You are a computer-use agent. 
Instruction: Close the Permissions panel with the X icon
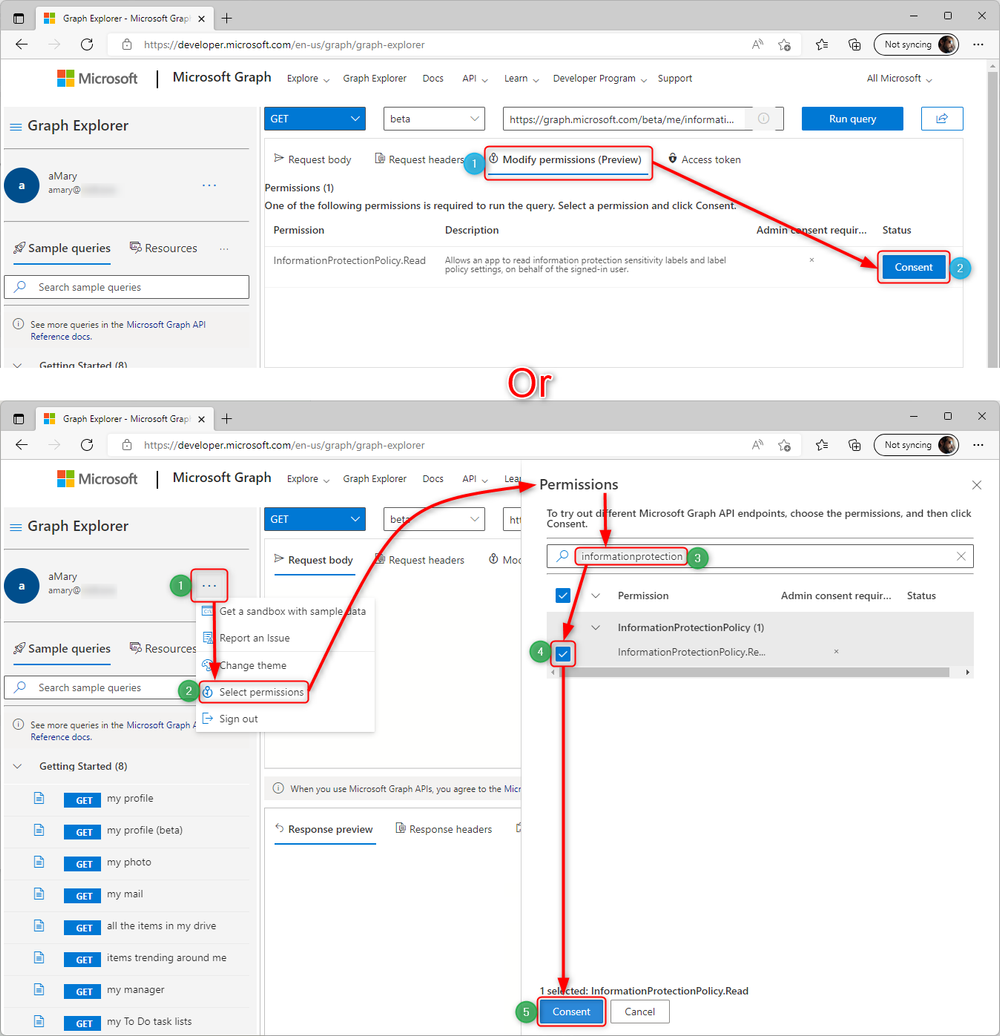tap(977, 485)
